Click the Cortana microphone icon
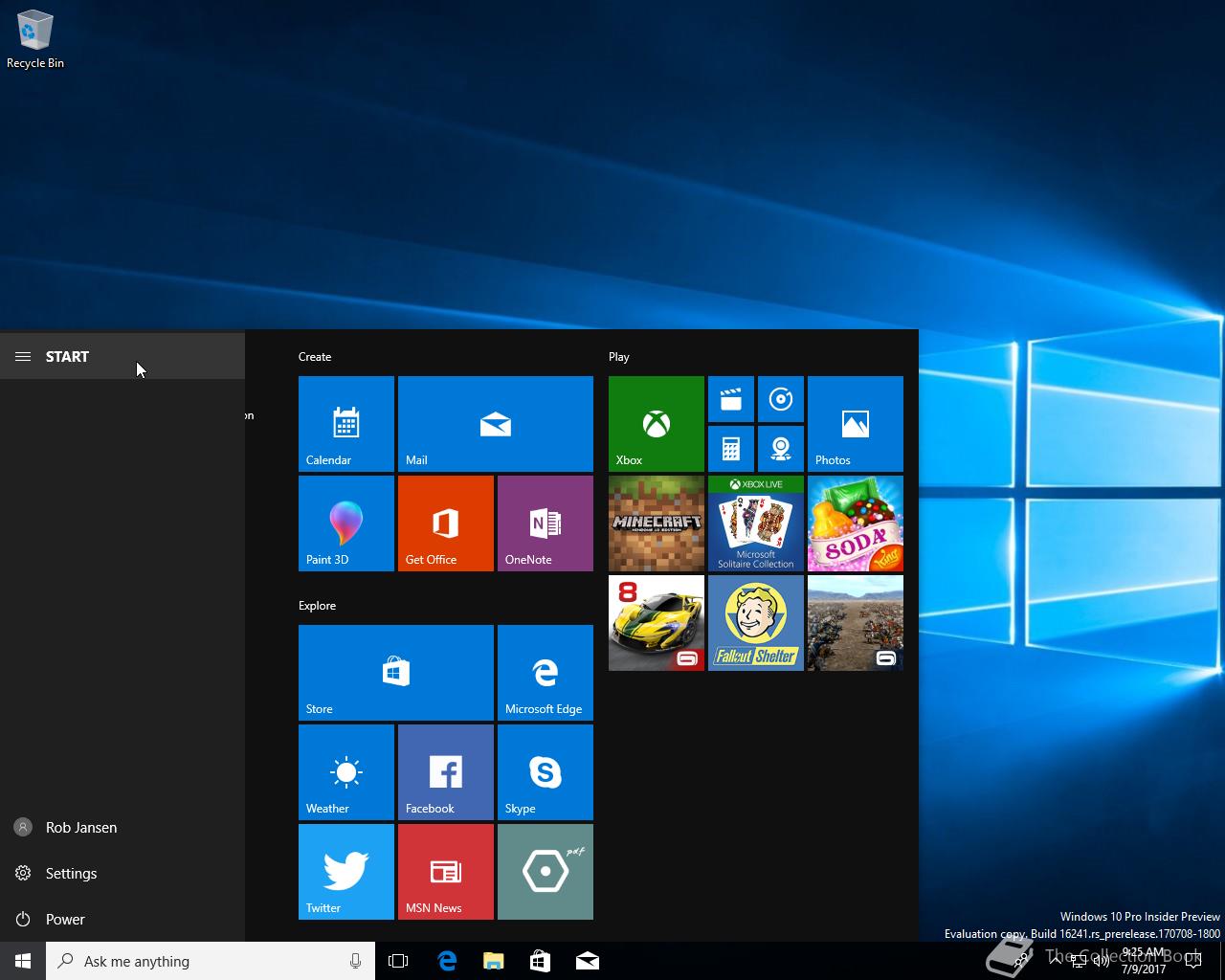1225x980 pixels. click(x=356, y=961)
